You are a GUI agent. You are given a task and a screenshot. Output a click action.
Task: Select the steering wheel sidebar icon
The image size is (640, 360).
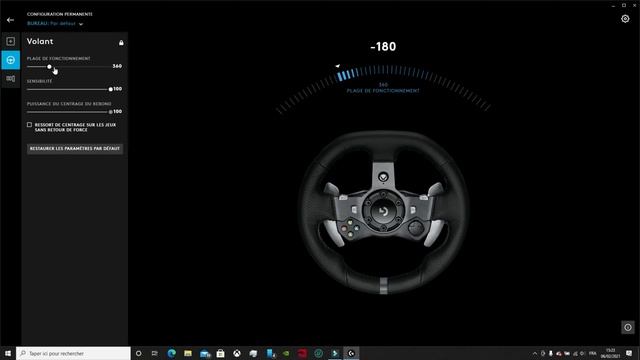tap(11, 60)
